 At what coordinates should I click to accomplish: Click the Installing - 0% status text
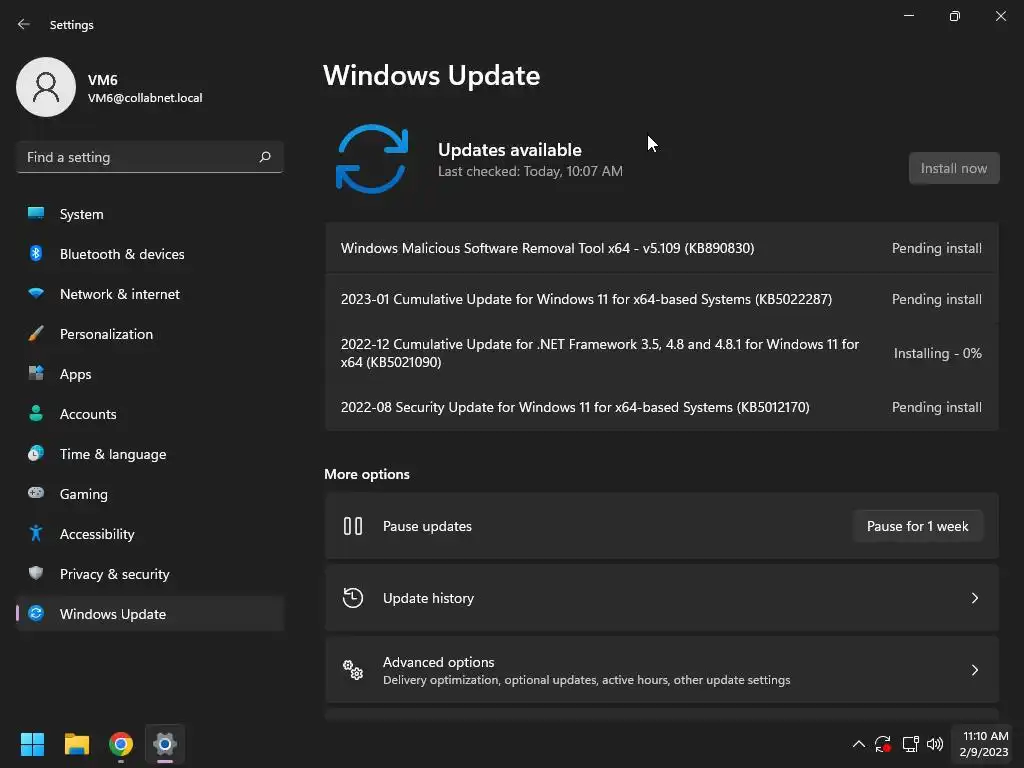click(937, 353)
